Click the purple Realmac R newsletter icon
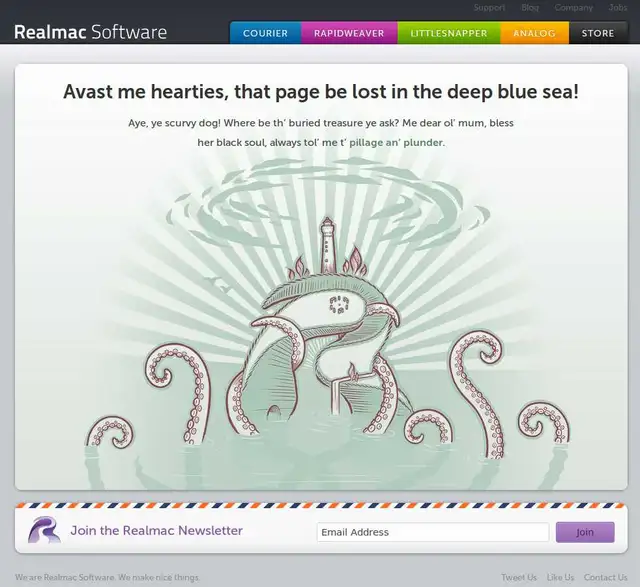 tap(44, 530)
